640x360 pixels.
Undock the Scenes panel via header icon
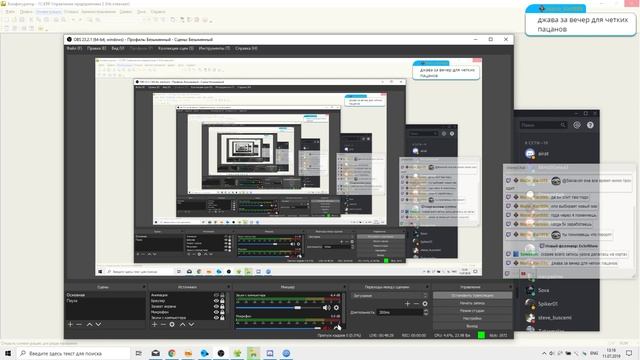coord(143,287)
